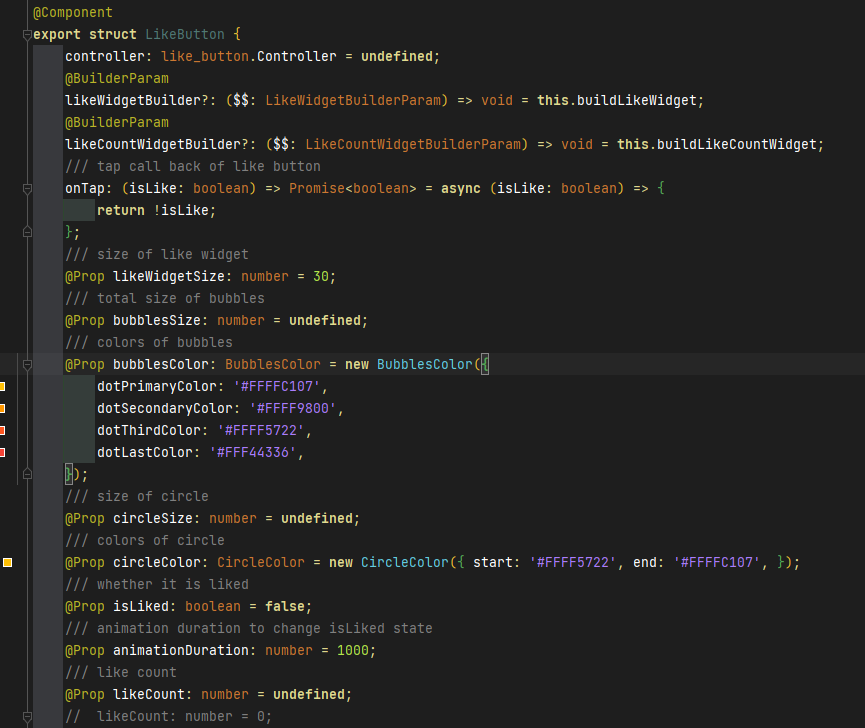Click the dotLastColor key

145,453
